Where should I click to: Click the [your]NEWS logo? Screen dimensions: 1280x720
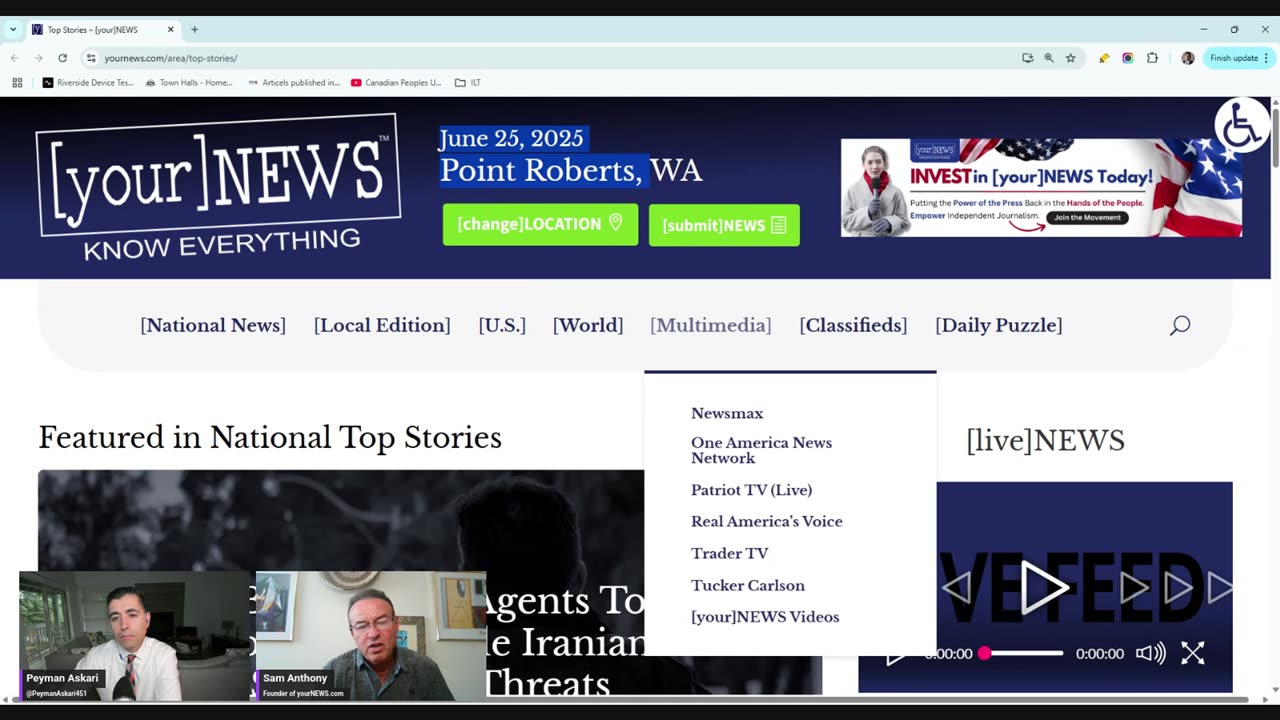(x=218, y=186)
